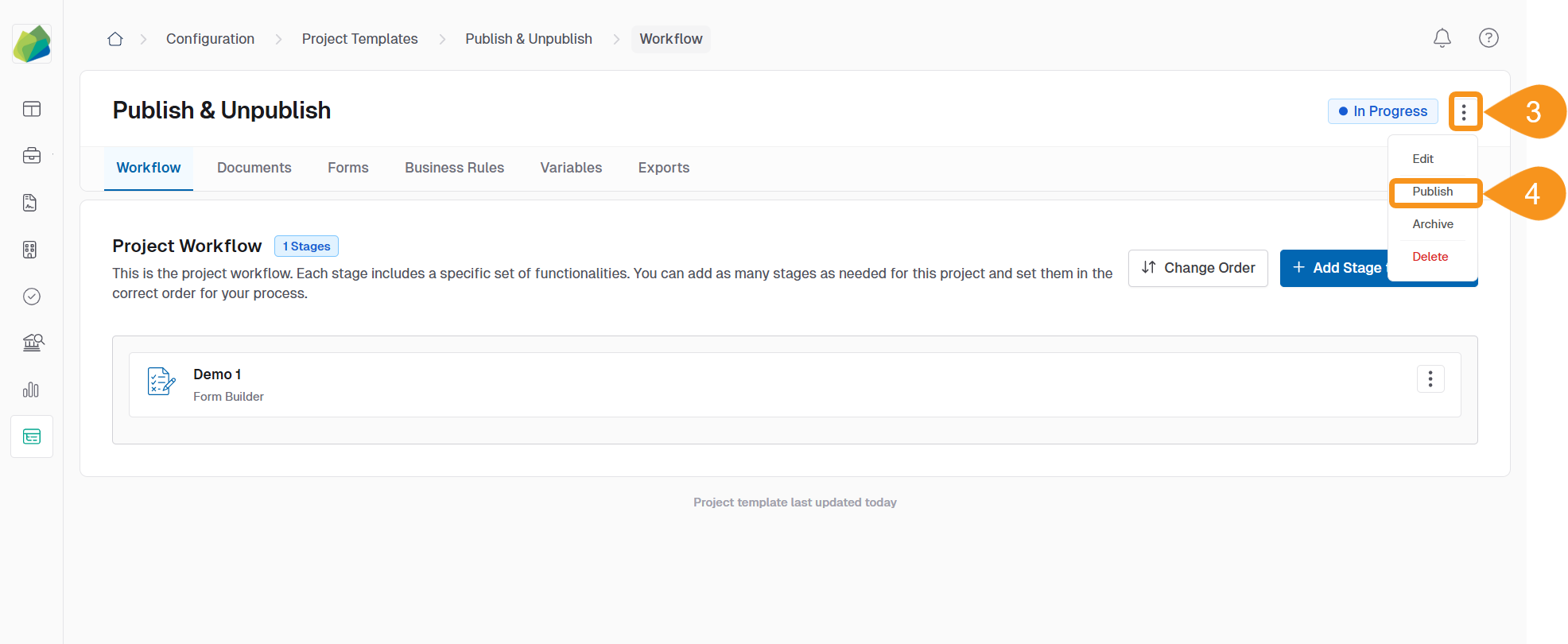Open the document sidebar icon
Screen dimensions: 1568x644
coord(30,203)
